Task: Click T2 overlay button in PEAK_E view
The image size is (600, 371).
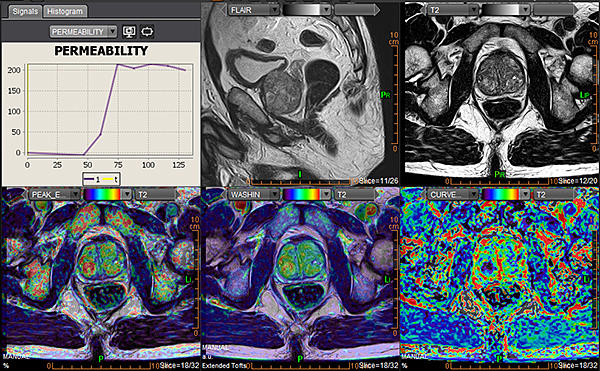Action: 157,195
